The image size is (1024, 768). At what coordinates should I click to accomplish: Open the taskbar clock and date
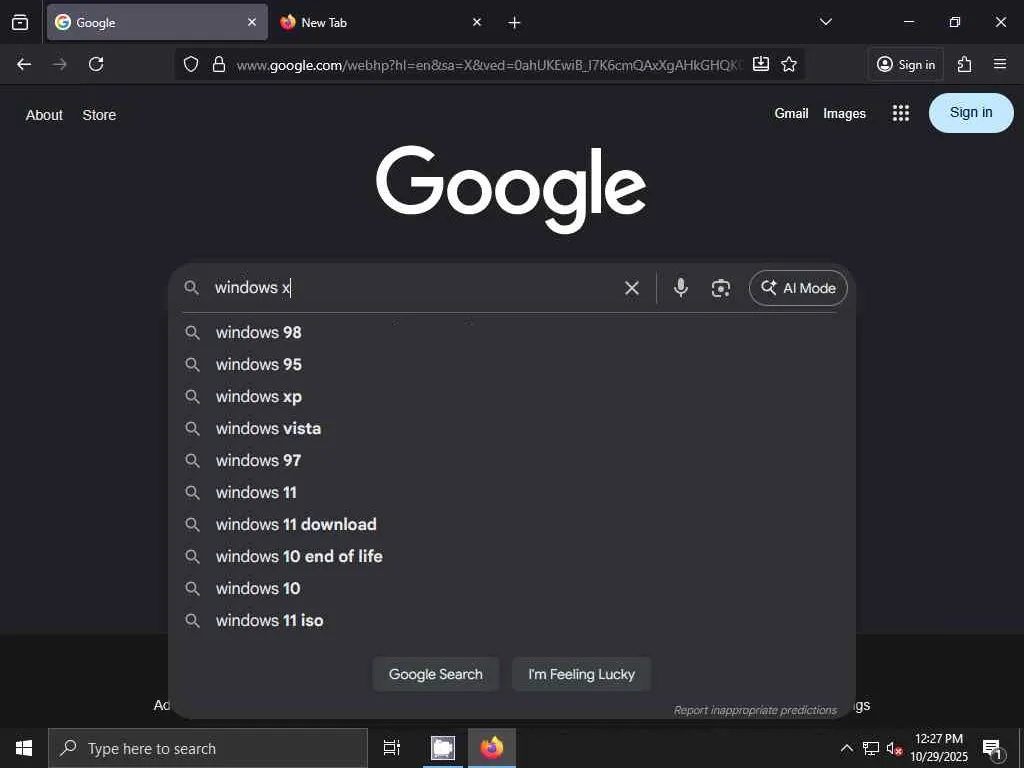939,748
